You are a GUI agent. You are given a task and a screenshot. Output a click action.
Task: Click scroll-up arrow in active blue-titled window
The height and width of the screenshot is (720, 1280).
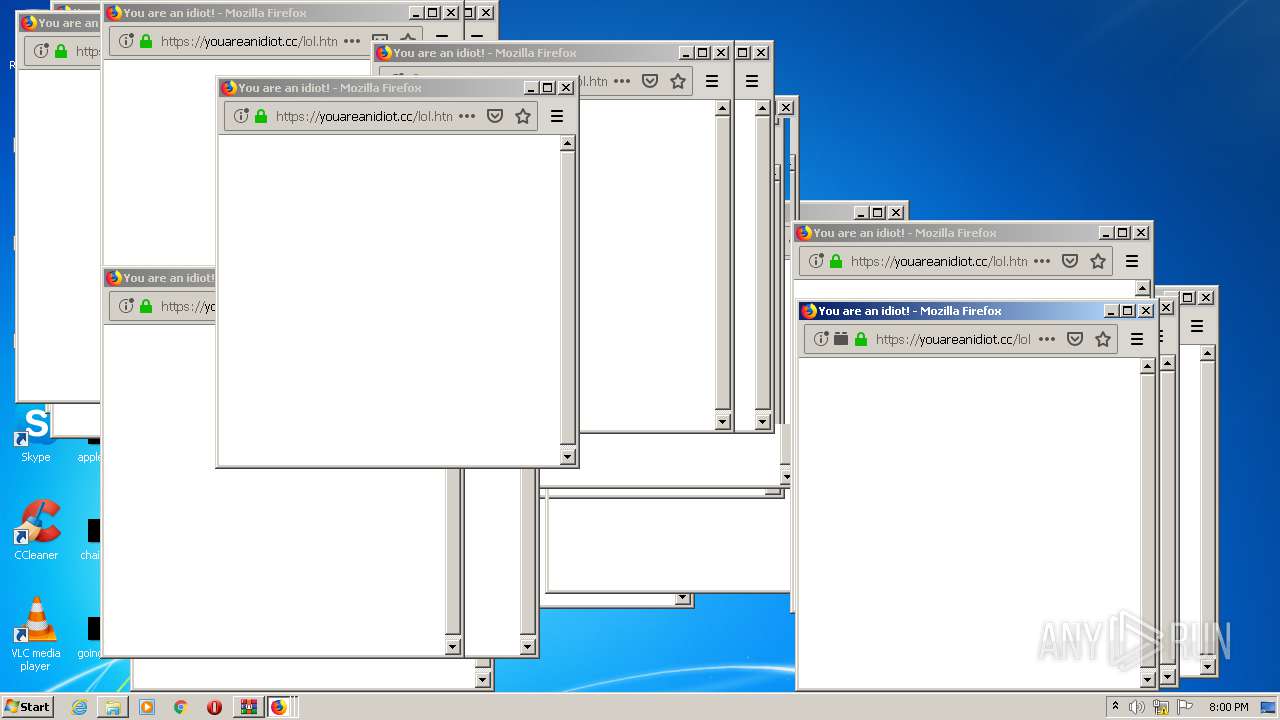pyautogui.click(x=1147, y=367)
